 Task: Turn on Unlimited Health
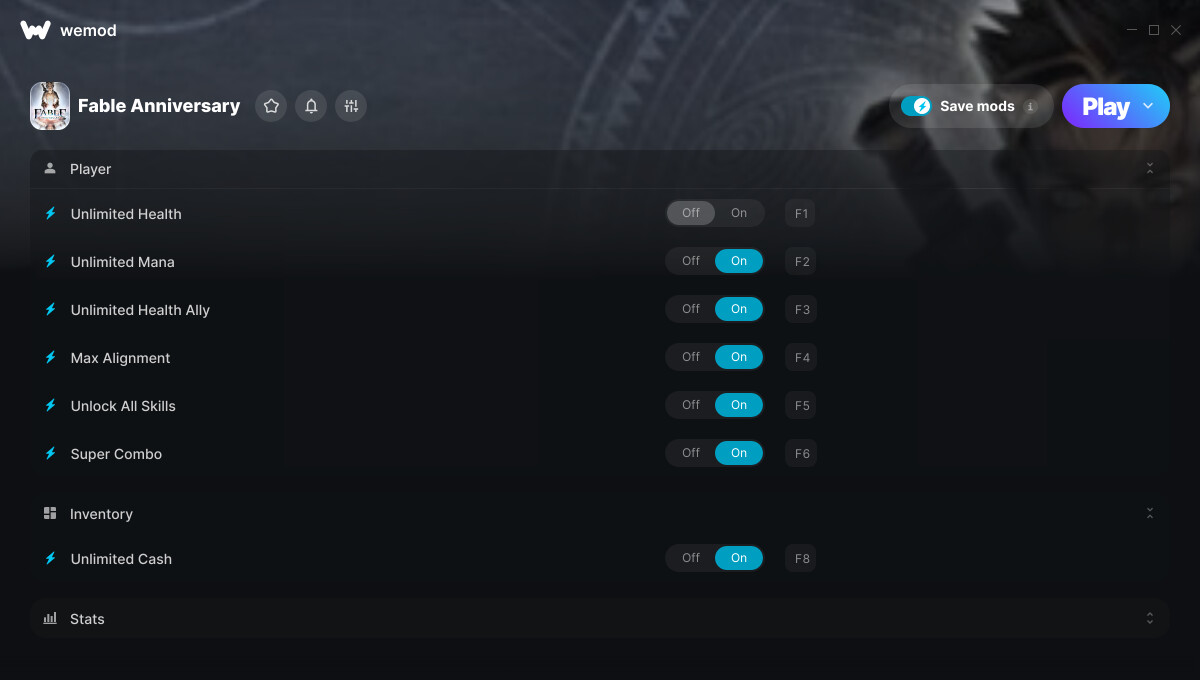tap(739, 213)
